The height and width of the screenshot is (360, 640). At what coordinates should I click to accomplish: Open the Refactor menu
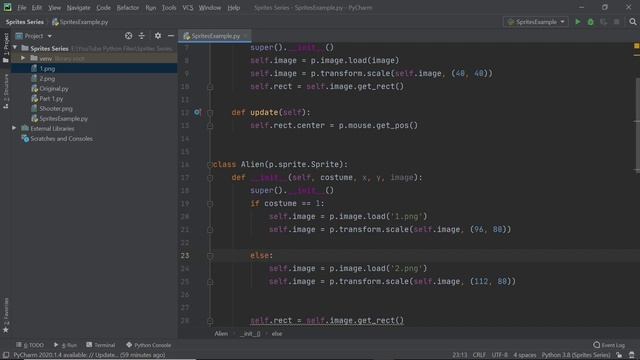coord(128,7)
